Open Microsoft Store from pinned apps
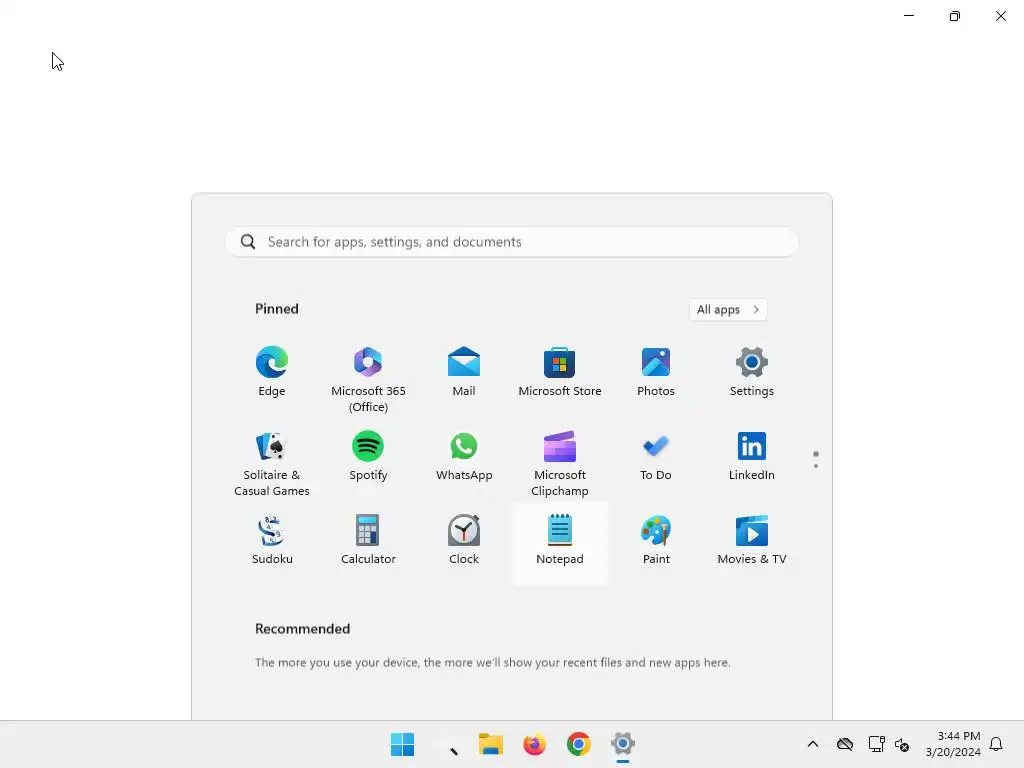The height and width of the screenshot is (768, 1024). (x=560, y=371)
